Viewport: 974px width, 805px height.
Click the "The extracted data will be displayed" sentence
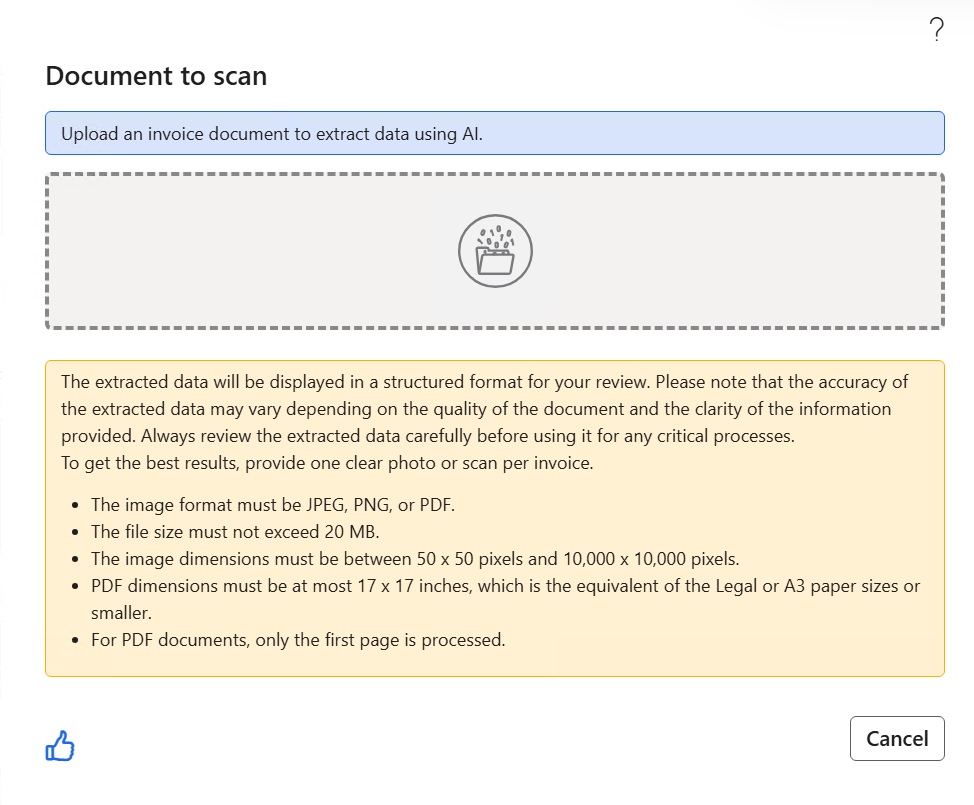355,382
